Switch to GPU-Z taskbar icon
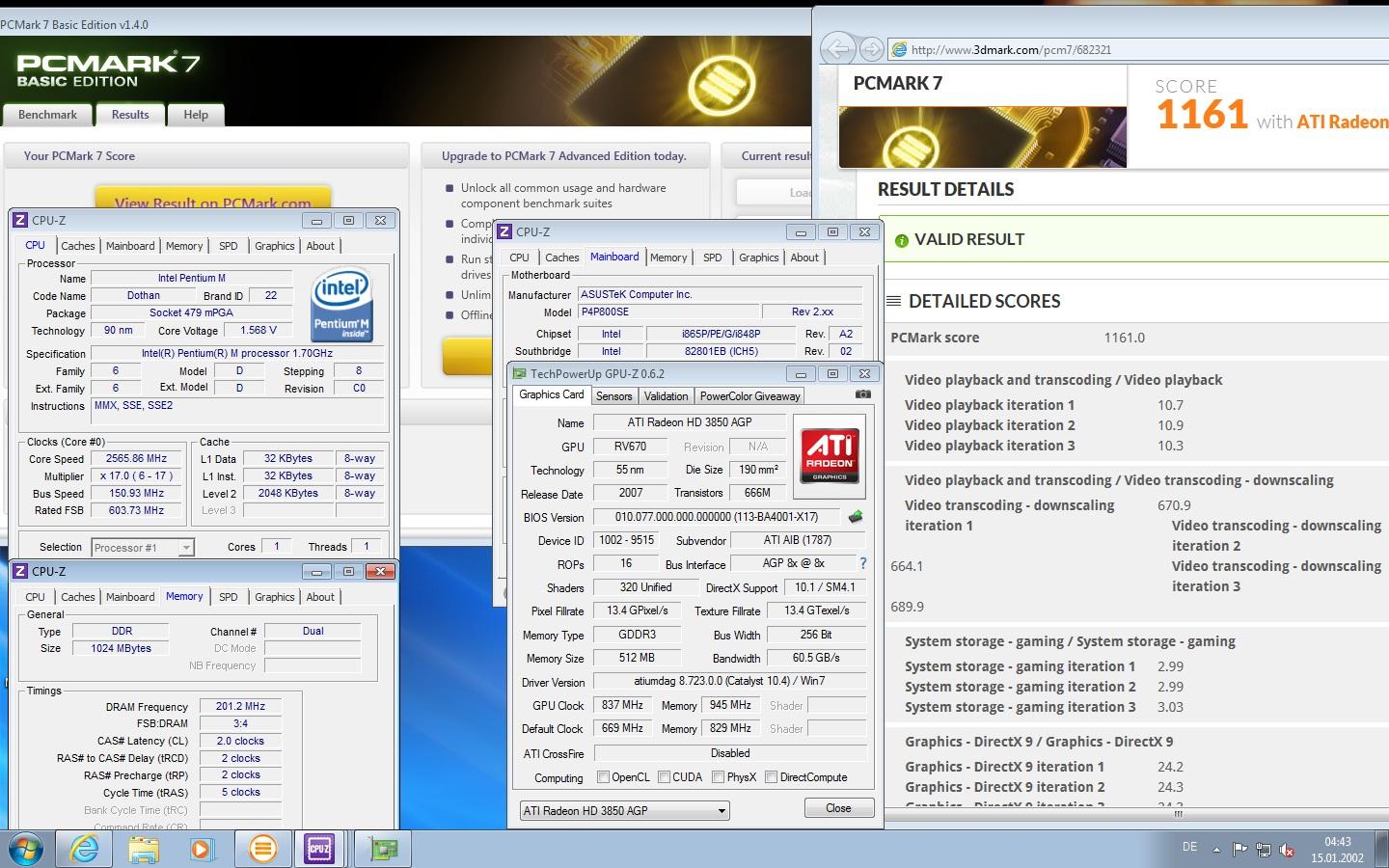The width and height of the screenshot is (1389, 868). 384,849
